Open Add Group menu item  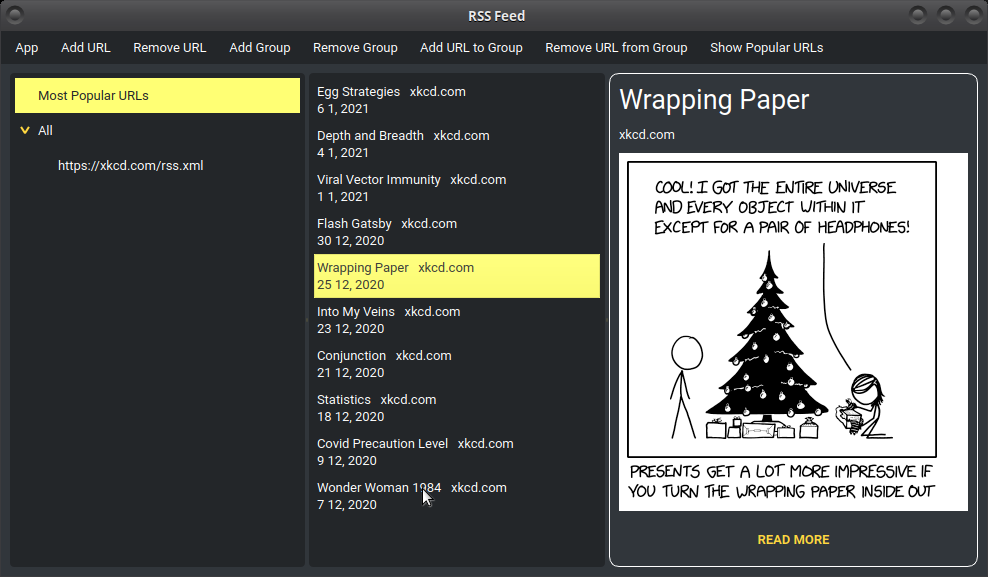(x=260, y=48)
